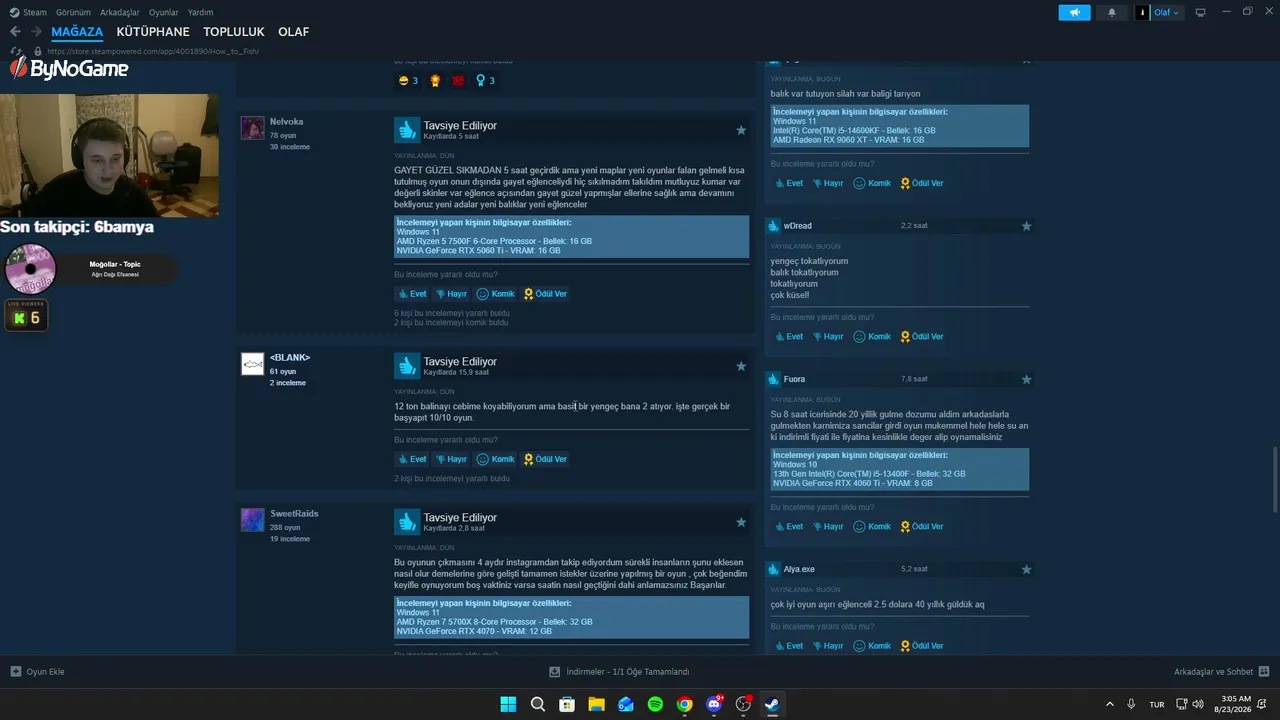This screenshot has height=720, width=1280.
Task: Click Nelvoka's avatar thumbnail
Action: [x=252, y=128]
